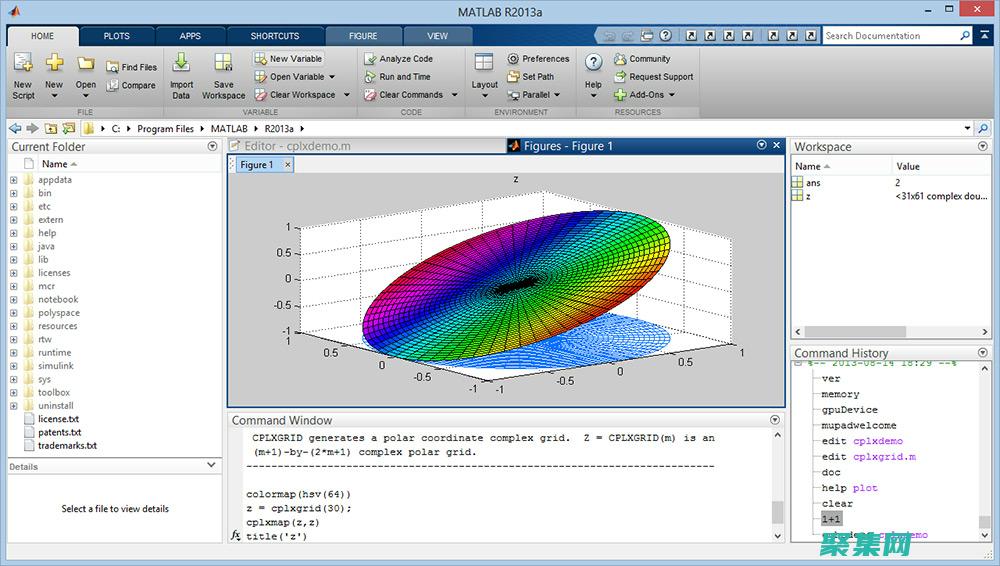Click the Request Support button
This screenshot has width=1000, height=566.
coord(660,77)
